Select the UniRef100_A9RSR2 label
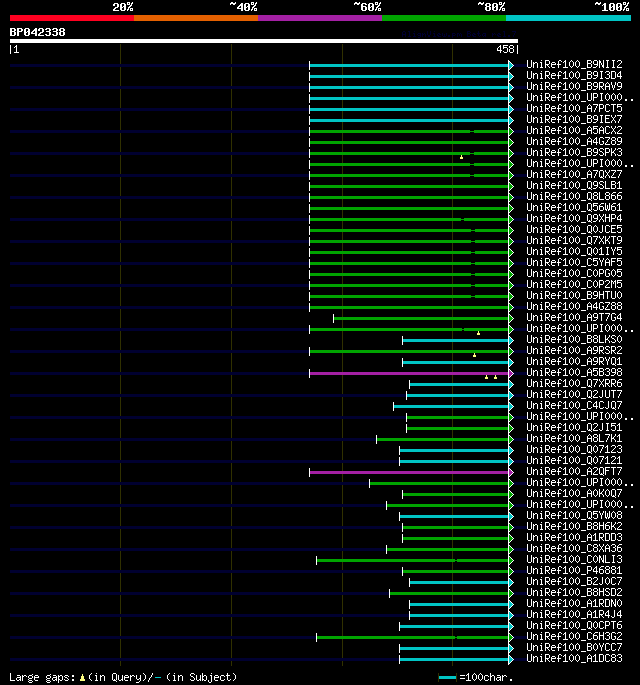The width and height of the screenshot is (640, 685). coord(574,351)
